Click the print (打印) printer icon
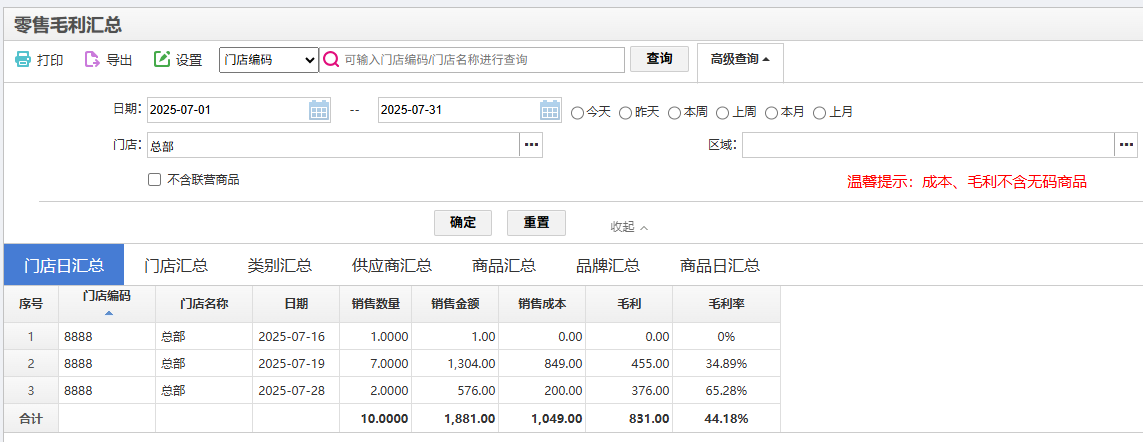Viewport: 1143px width, 442px height. pyautogui.click(x=23, y=60)
